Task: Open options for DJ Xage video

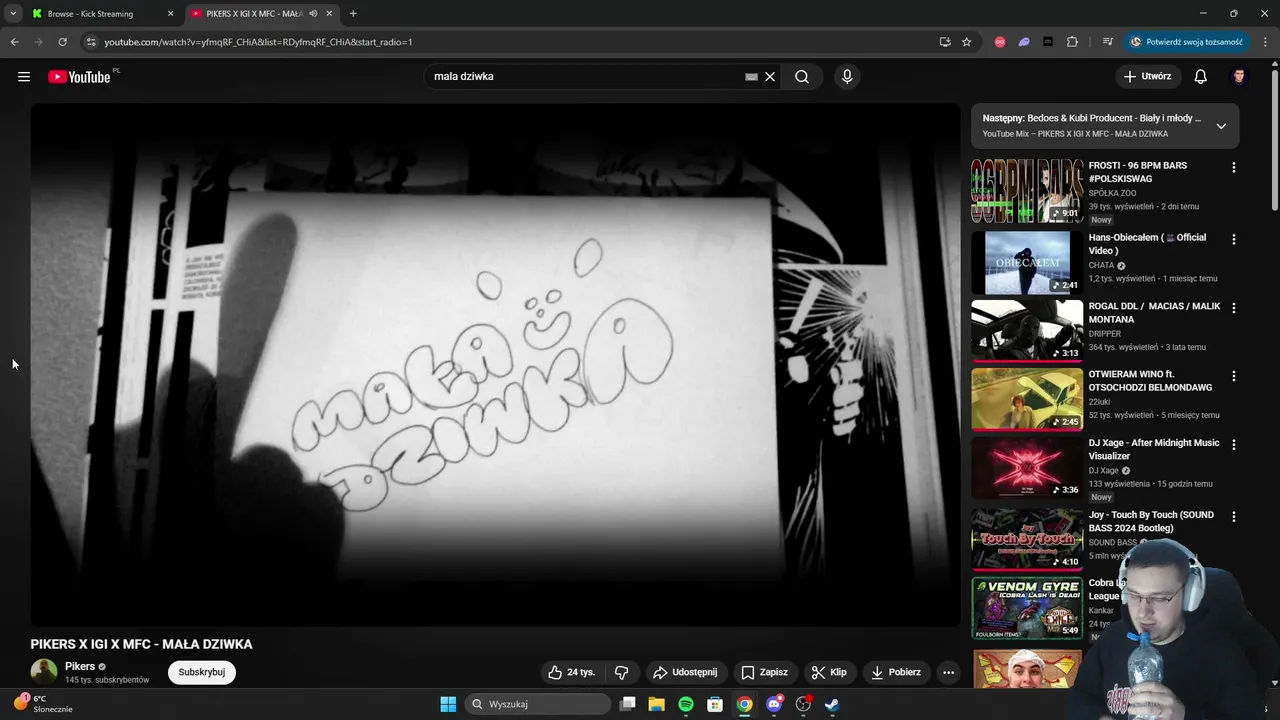Action: click(1233, 445)
